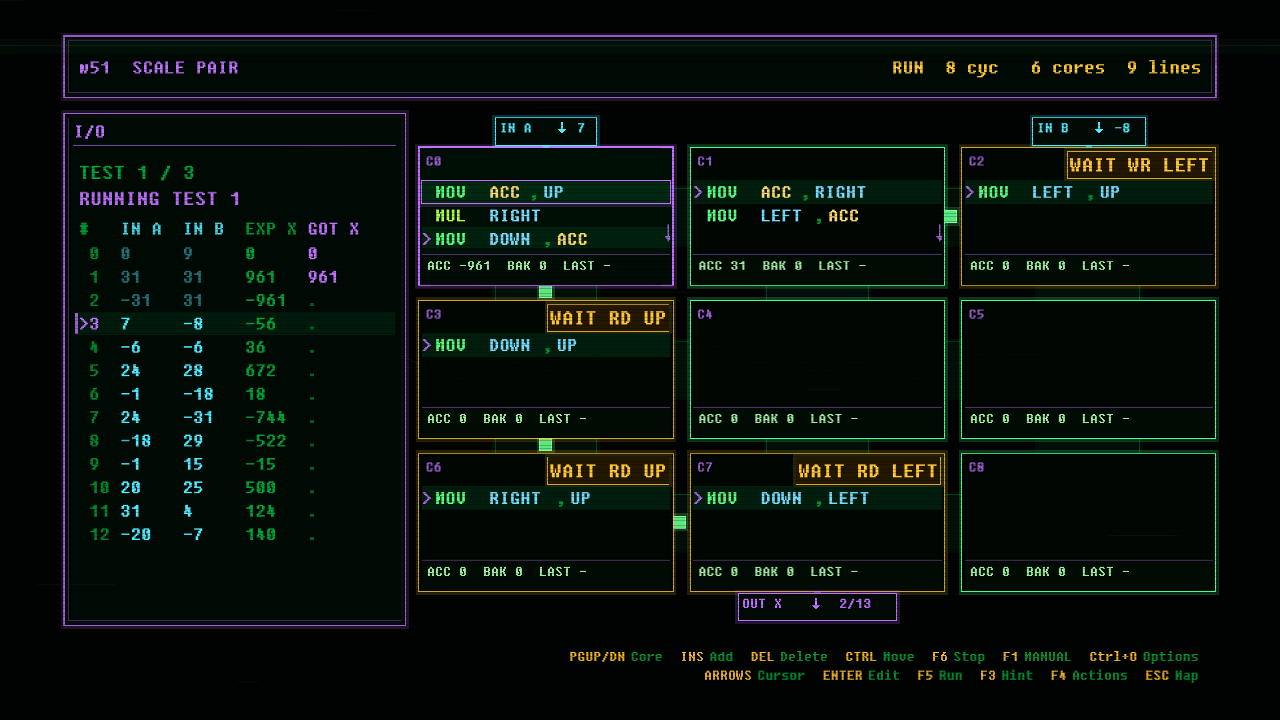Select the MOV LEFT, ACC line in core C1
Viewport: 1280px width, 720px height.
tap(817, 216)
